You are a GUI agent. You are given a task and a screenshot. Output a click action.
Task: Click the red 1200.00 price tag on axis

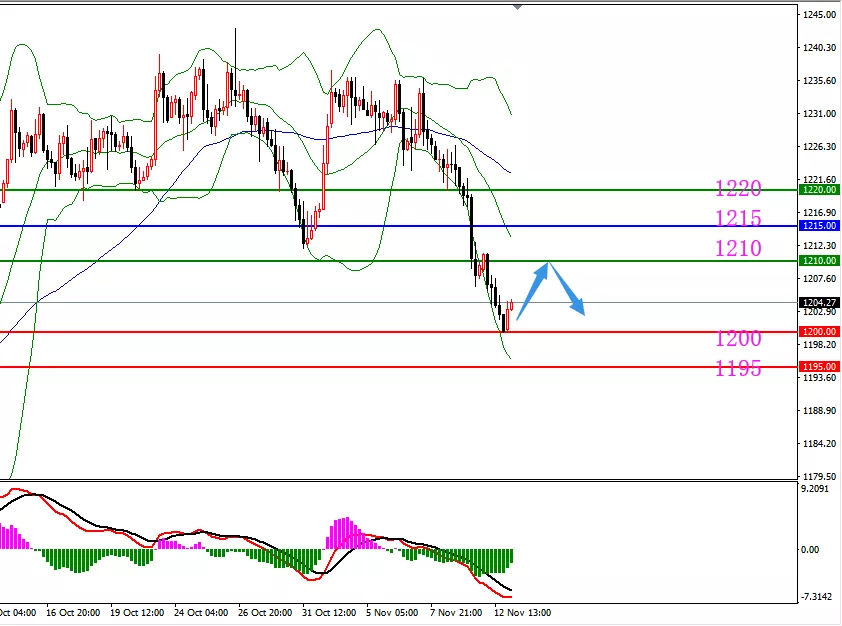click(x=818, y=331)
